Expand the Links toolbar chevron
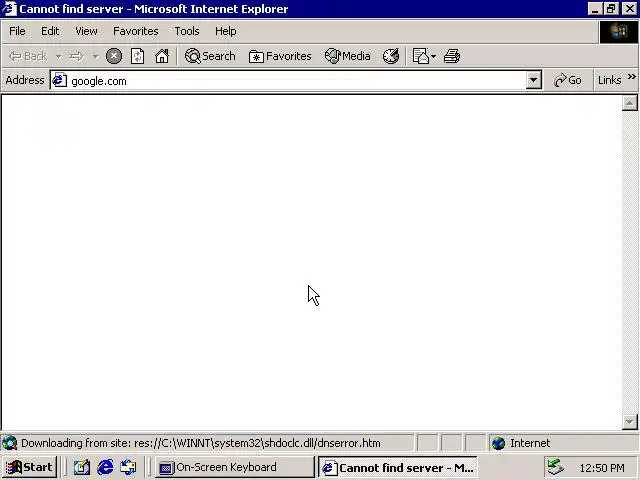 tap(631, 76)
